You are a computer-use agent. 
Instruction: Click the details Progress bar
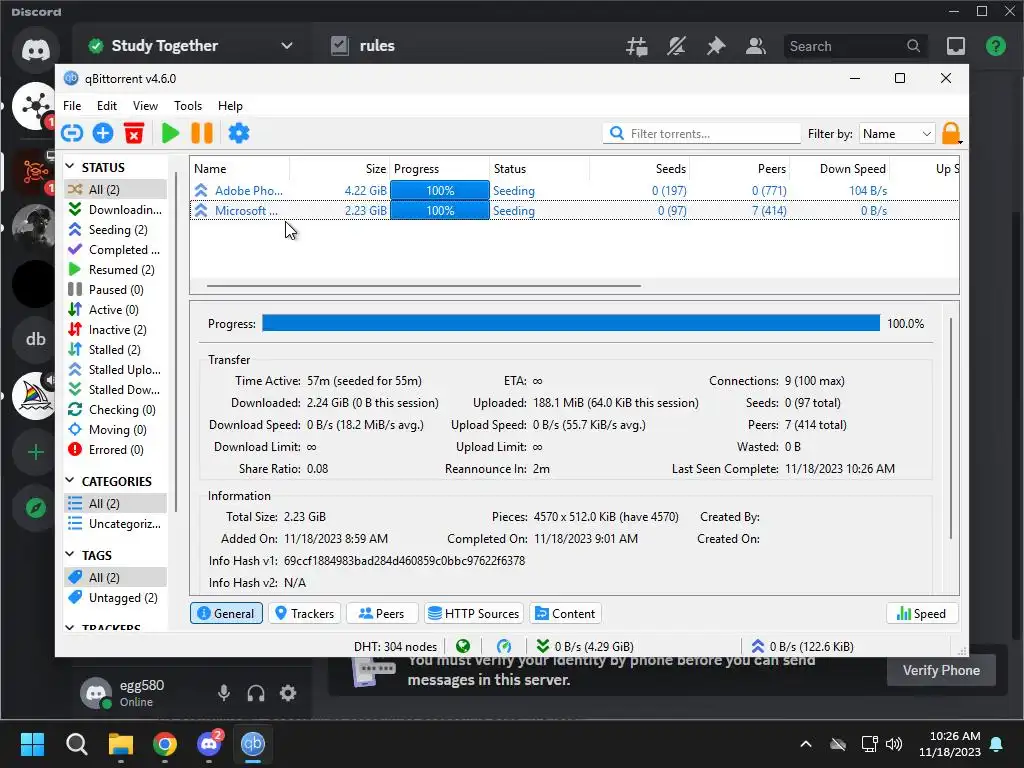[571, 323]
